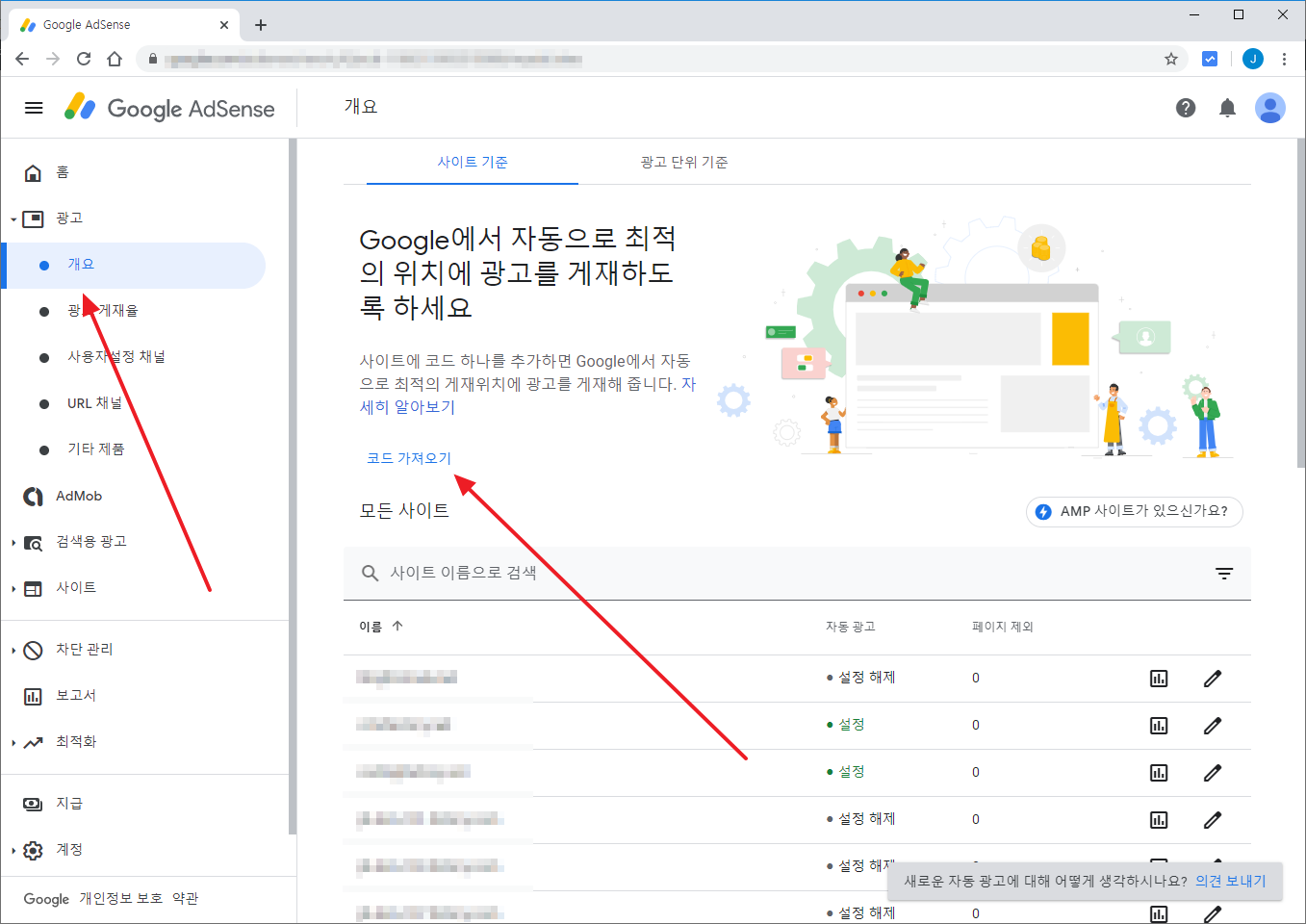Go to browser home page
This screenshot has height=924, width=1306.
click(115, 59)
